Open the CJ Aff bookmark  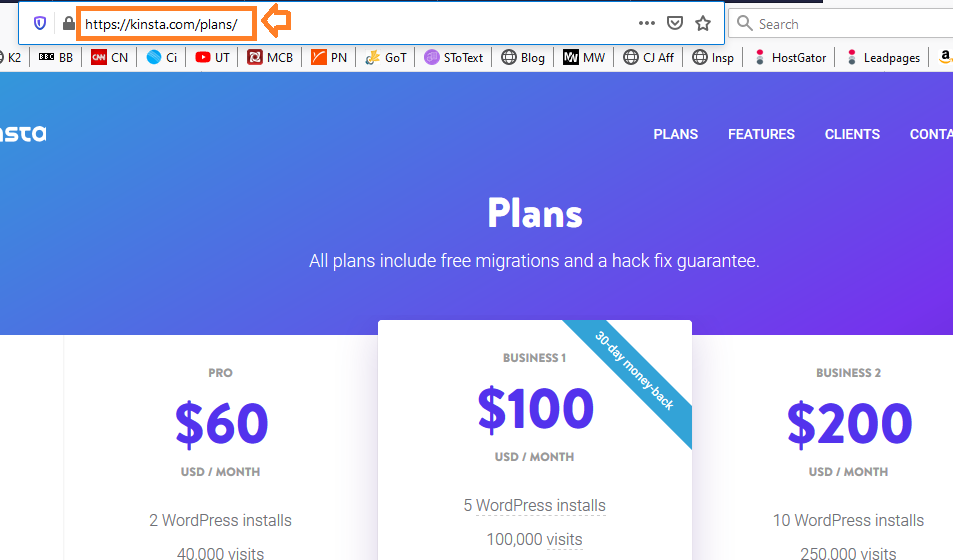pyautogui.click(x=649, y=57)
